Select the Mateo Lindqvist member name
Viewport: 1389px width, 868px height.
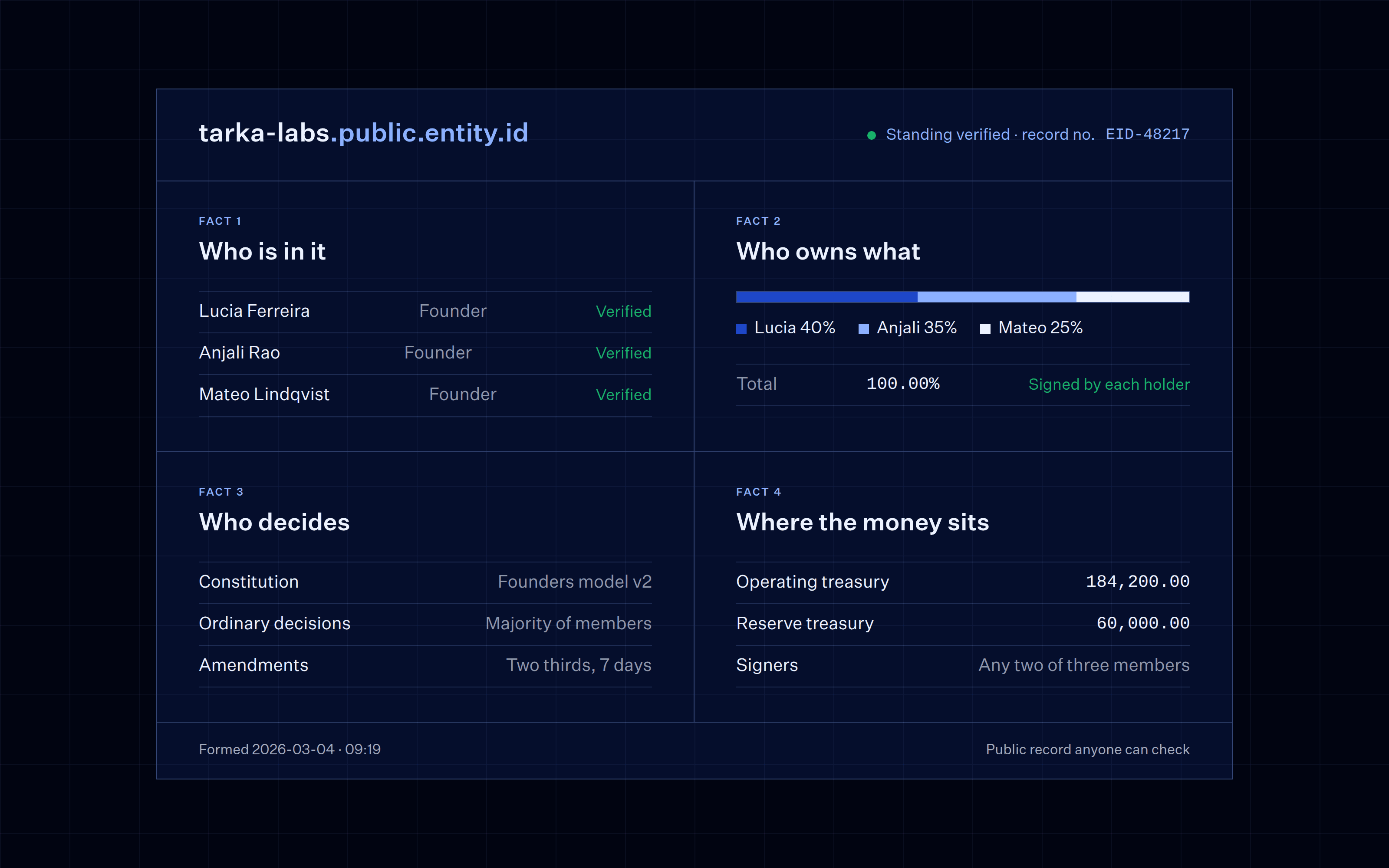coord(264,395)
